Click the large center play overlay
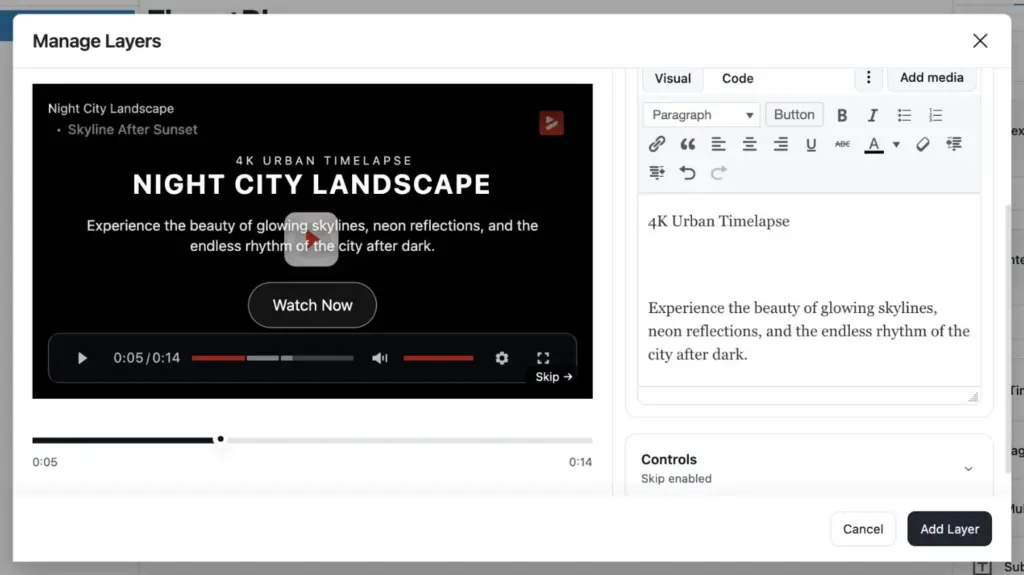Viewport: 1024px width, 575px height. 311,239
